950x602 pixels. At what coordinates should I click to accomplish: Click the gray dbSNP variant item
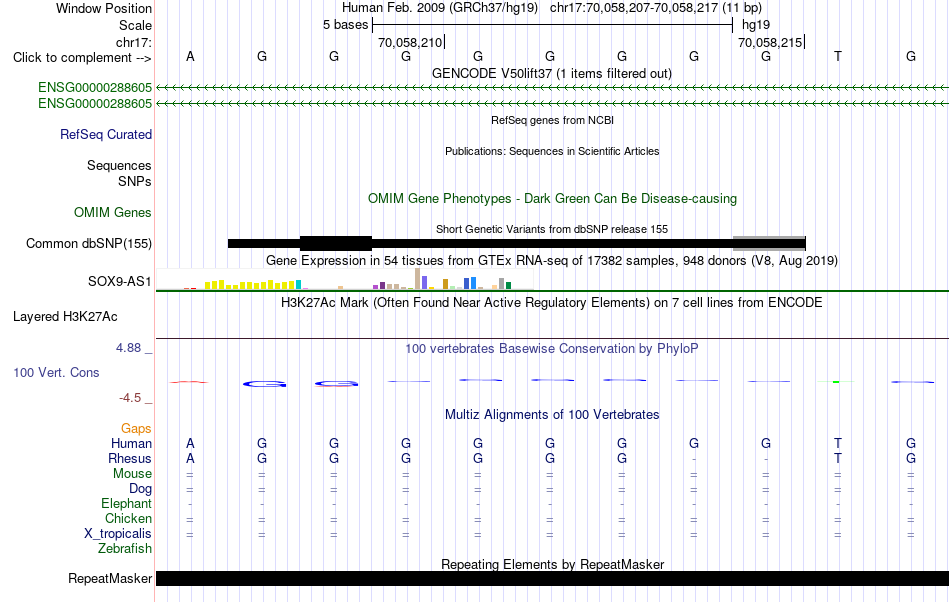[769, 243]
